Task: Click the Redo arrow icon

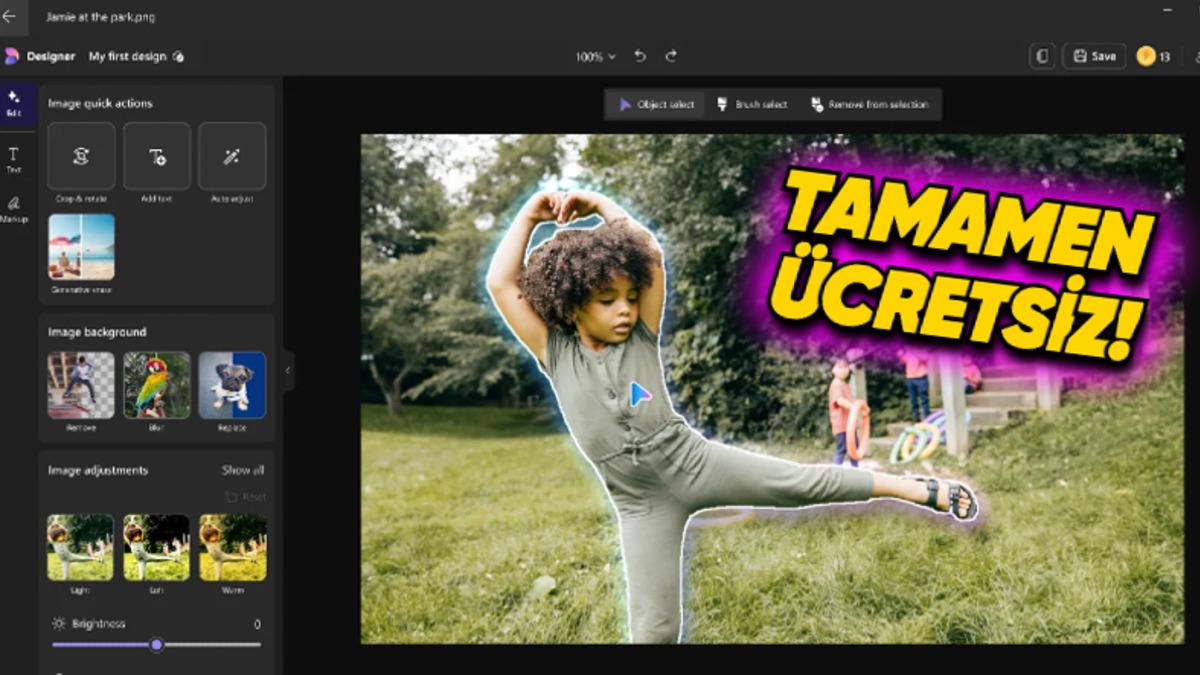Action: (673, 57)
